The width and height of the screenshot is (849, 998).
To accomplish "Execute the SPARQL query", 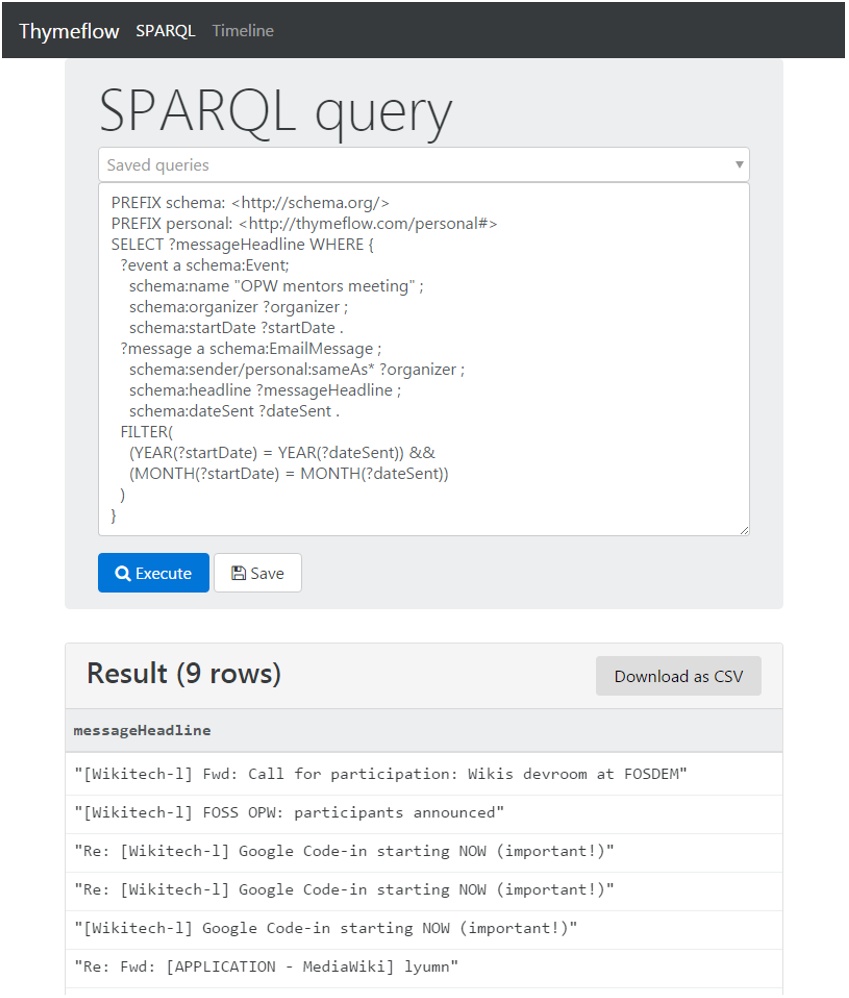I will click(x=152, y=572).
